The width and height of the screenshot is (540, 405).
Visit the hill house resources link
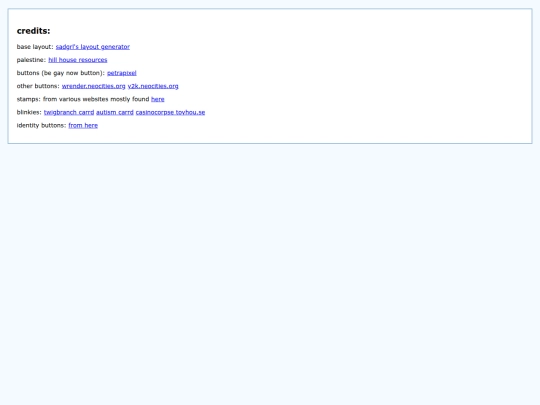click(77, 60)
